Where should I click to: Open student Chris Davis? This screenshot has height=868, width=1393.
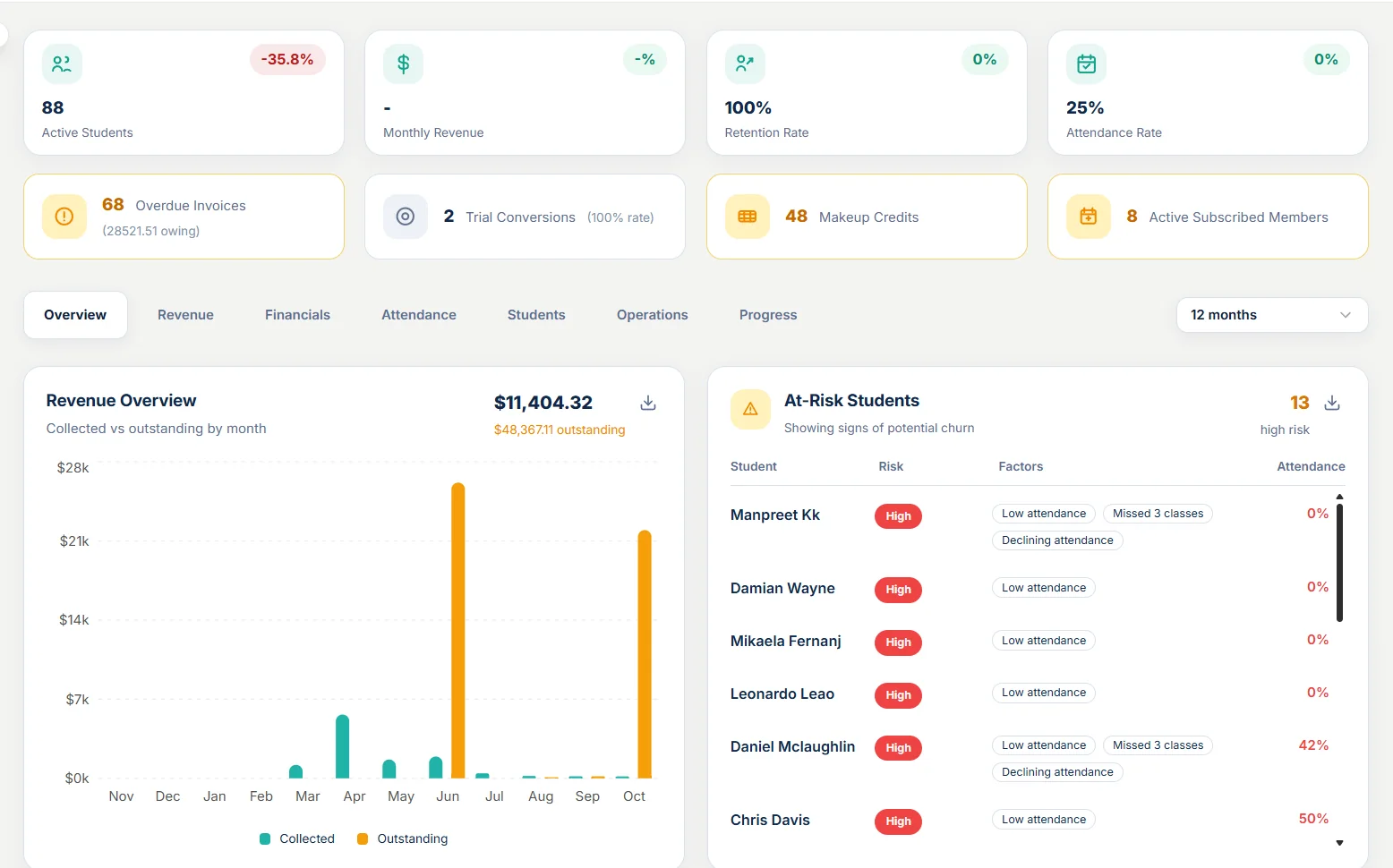click(x=770, y=821)
